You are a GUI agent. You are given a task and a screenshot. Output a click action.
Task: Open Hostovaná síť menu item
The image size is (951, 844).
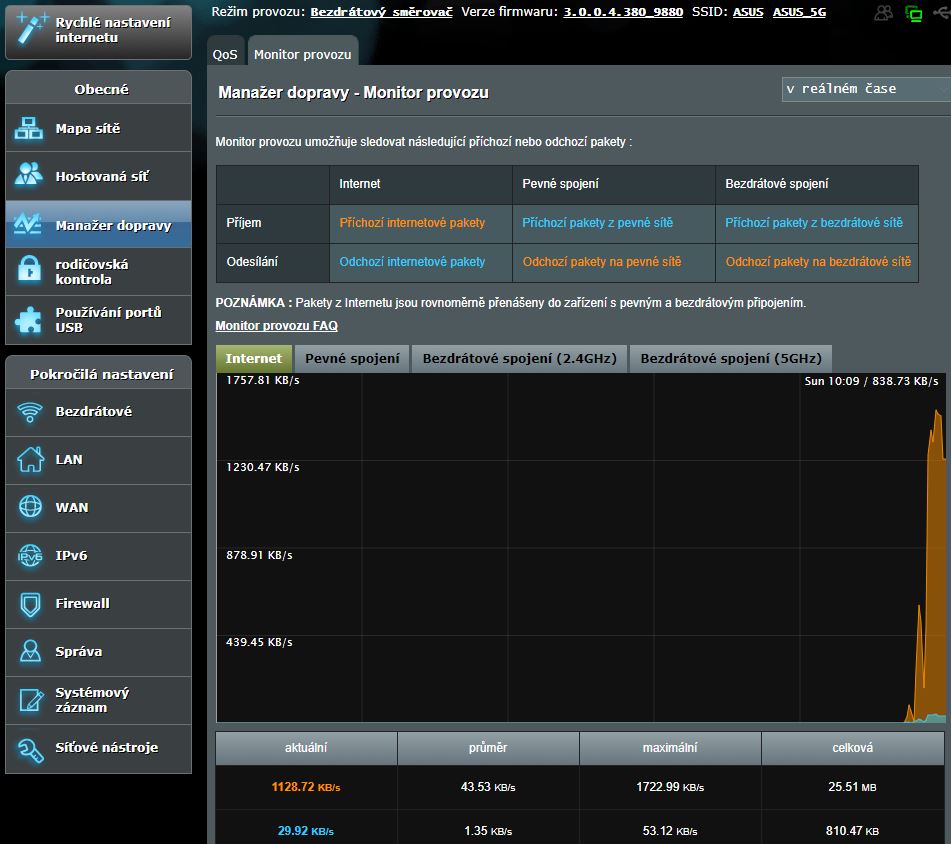[98, 176]
